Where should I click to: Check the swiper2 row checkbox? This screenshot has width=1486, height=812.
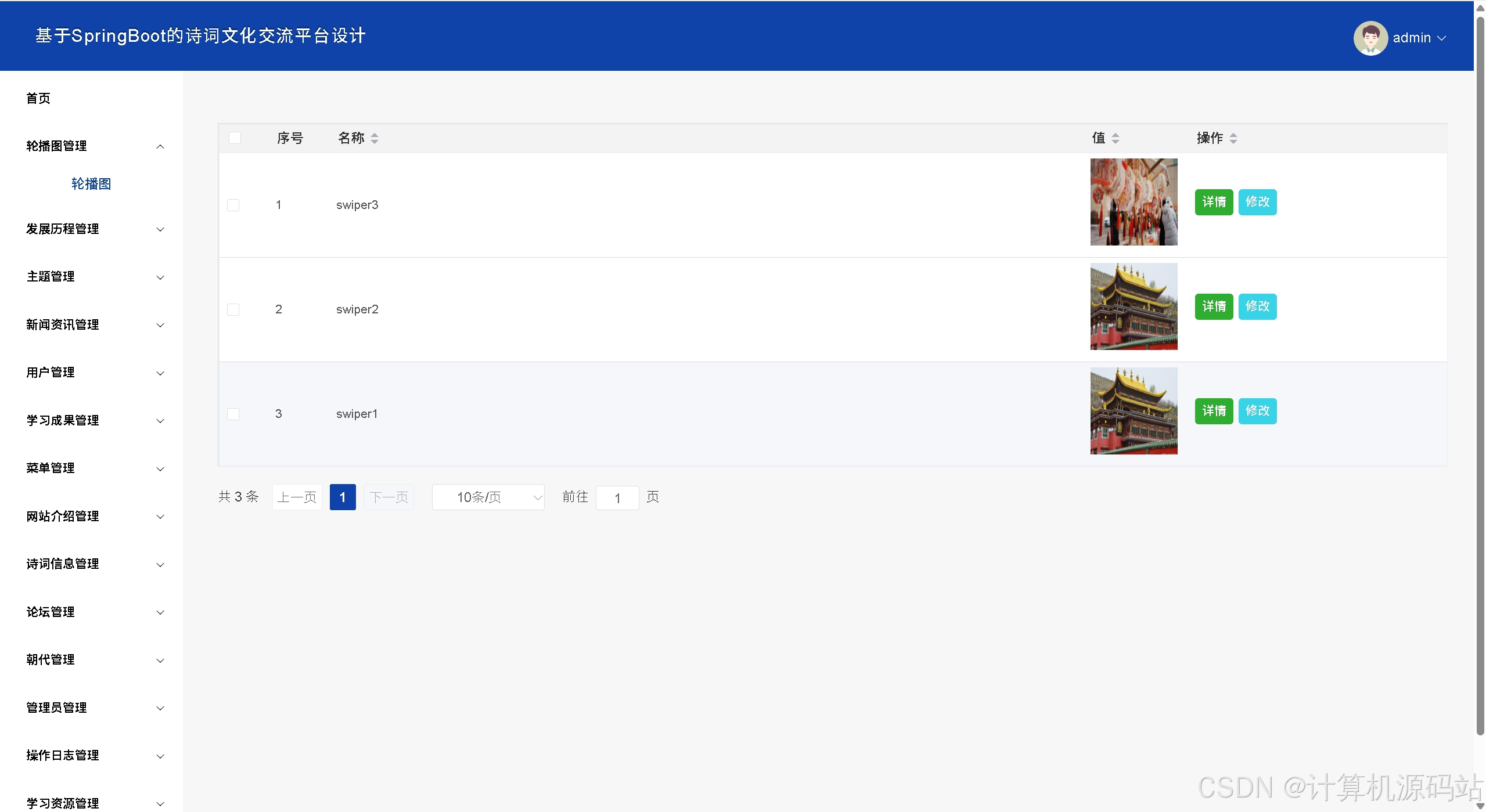point(233,309)
